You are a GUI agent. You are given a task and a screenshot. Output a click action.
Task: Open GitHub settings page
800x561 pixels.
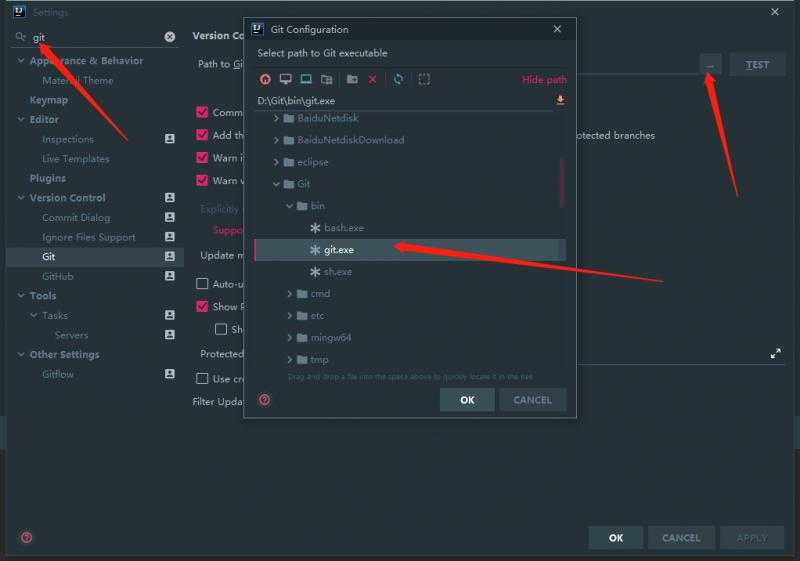58,276
